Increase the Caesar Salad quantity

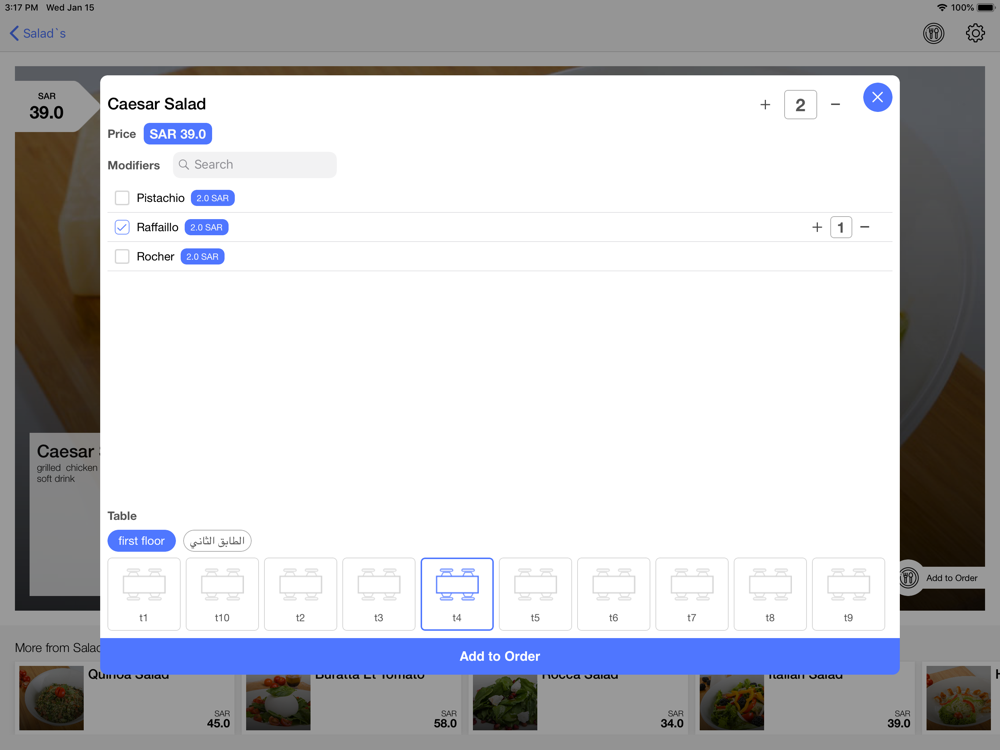coord(765,105)
